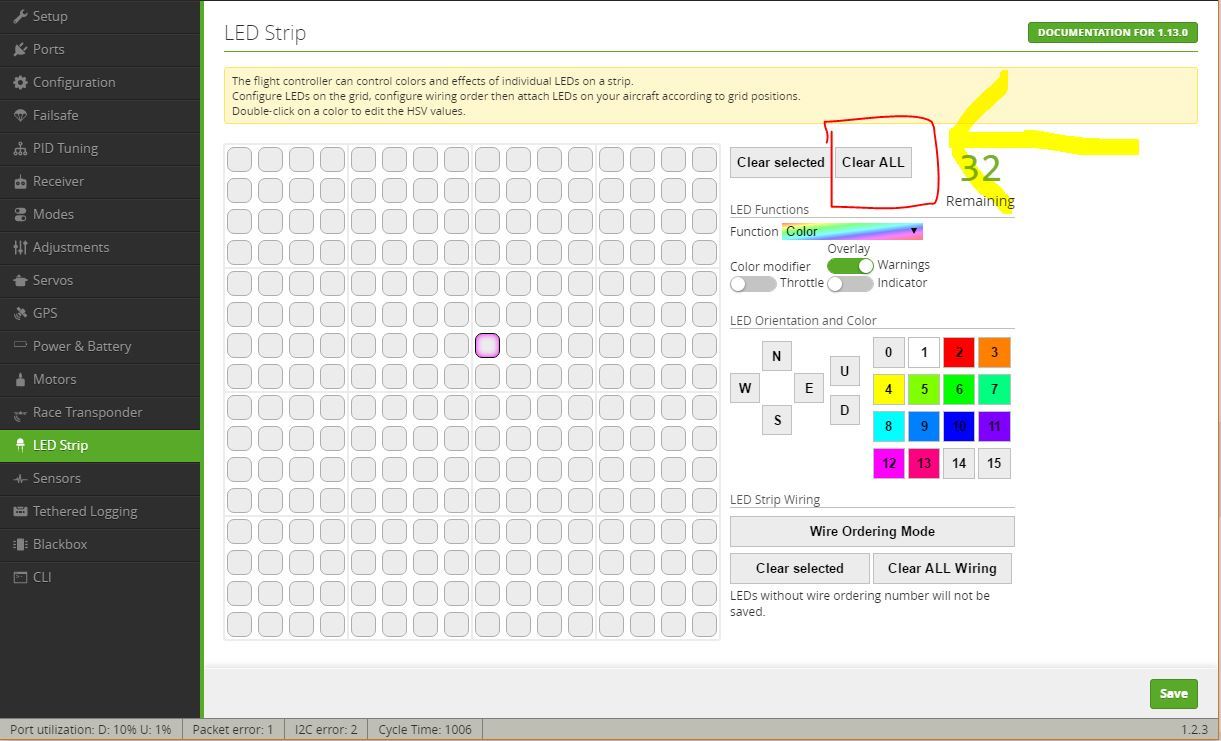Click the I2C error: 2 status
The width and height of the screenshot is (1221, 741).
(x=326, y=729)
